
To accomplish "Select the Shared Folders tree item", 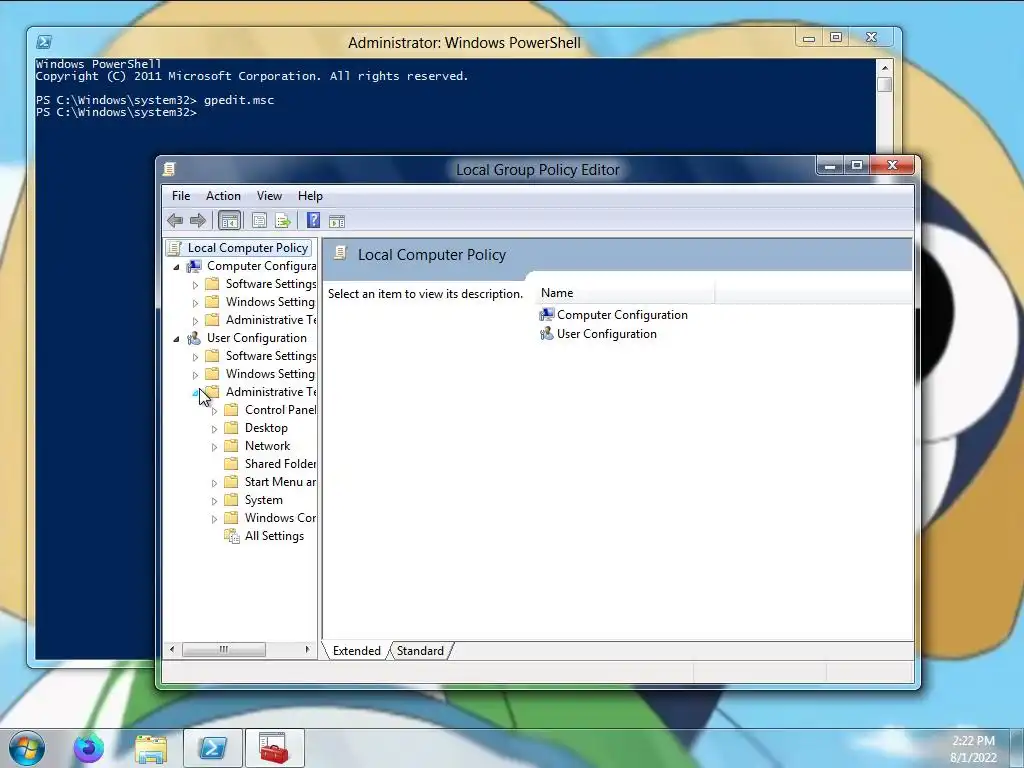I will pos(280,464).
